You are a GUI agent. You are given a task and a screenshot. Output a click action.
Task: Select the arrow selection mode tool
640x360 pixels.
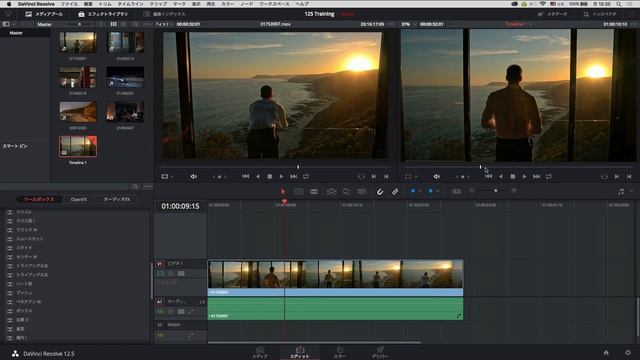[282, 191]
